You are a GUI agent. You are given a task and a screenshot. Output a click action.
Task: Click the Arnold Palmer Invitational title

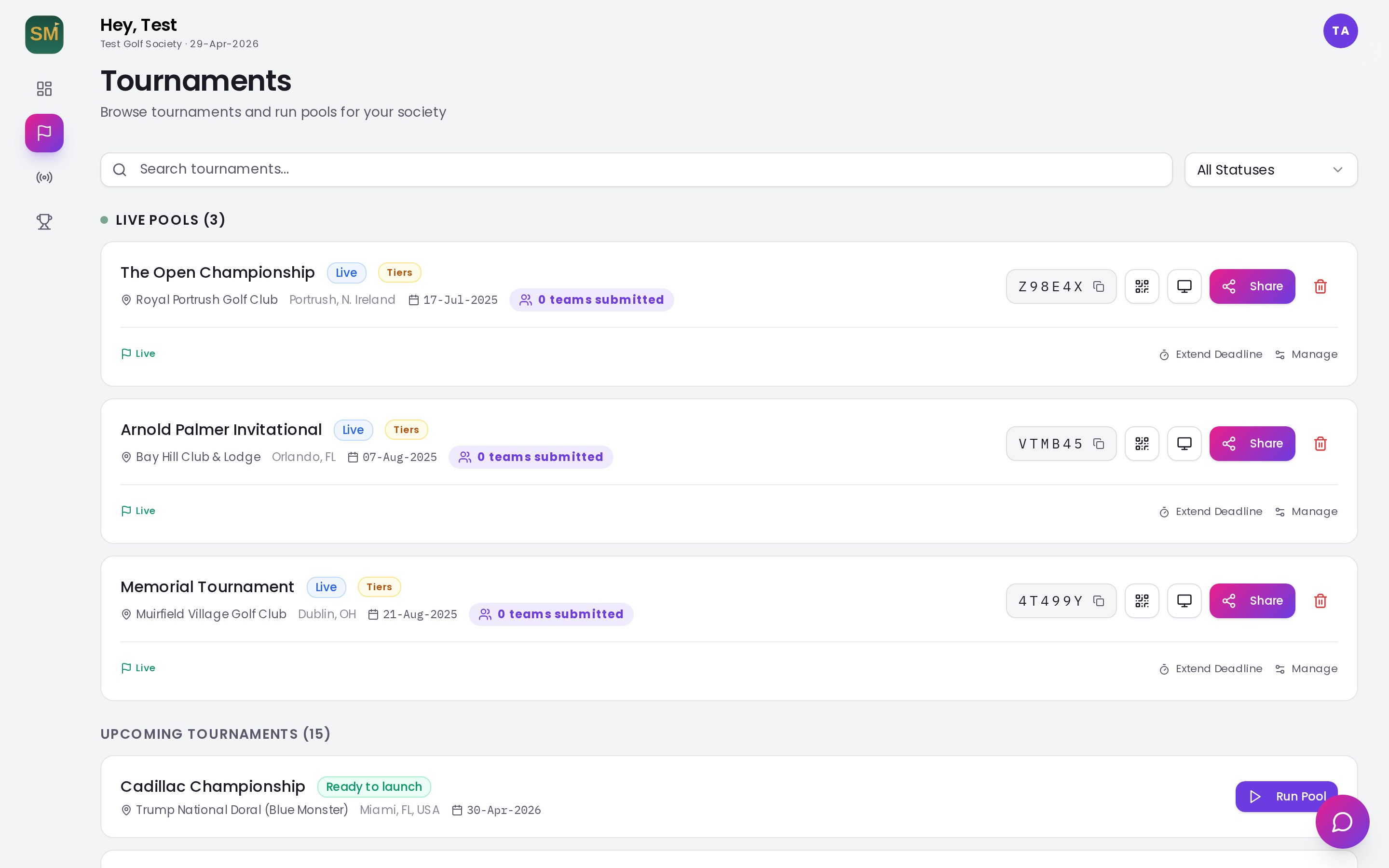[x=221, y=430]
